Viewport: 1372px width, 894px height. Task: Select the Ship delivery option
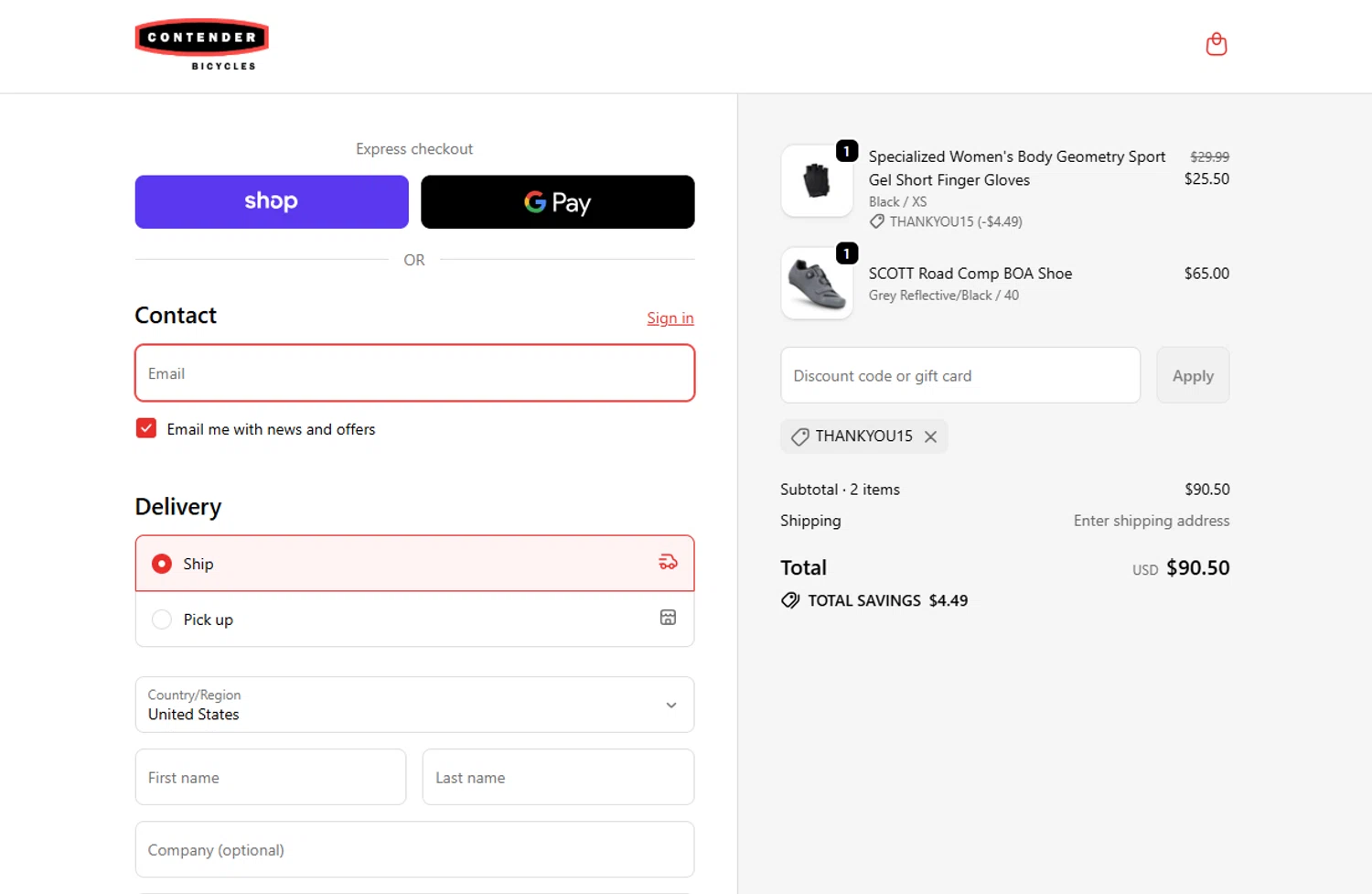(414, 563)
